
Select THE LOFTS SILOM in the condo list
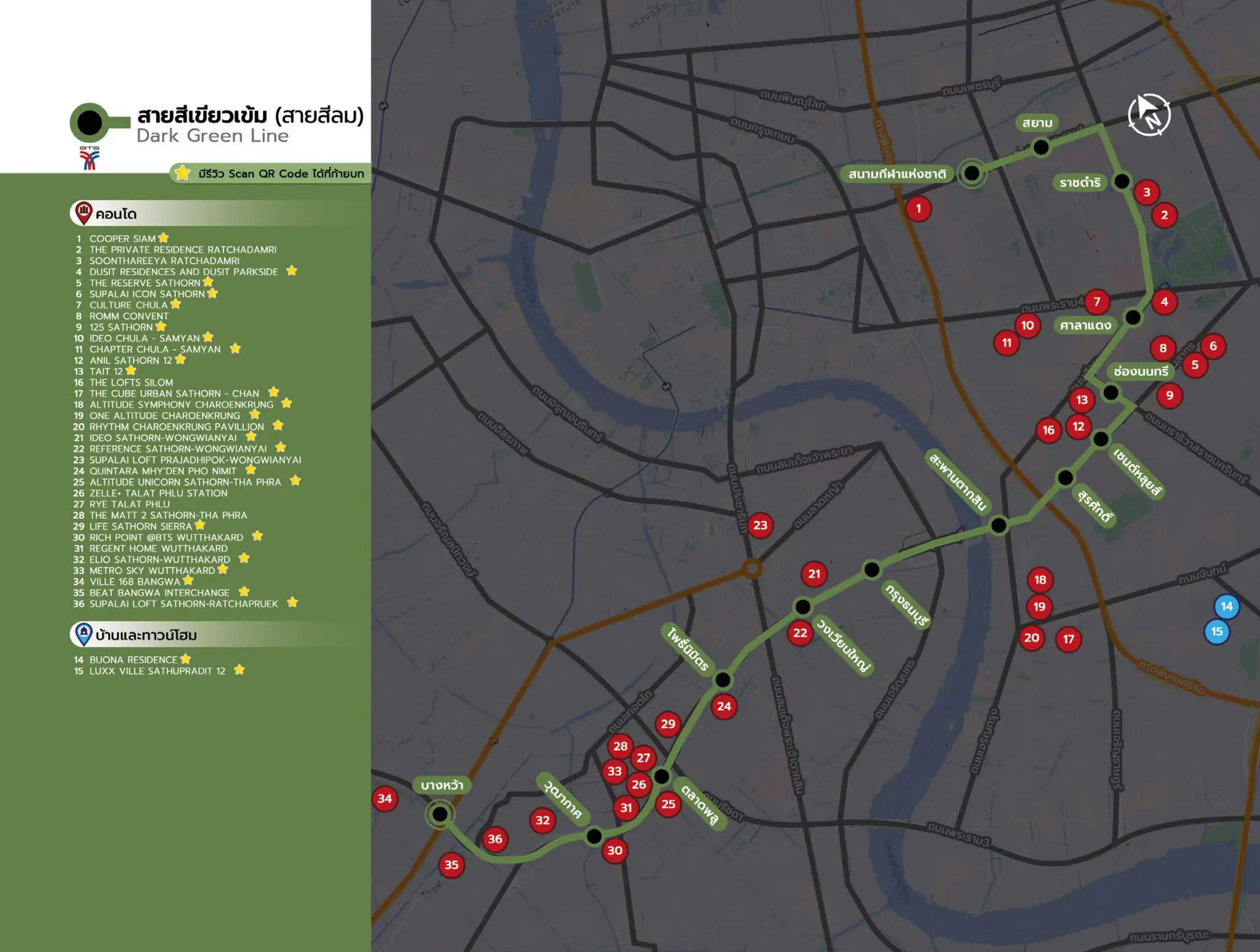[131, 382]
